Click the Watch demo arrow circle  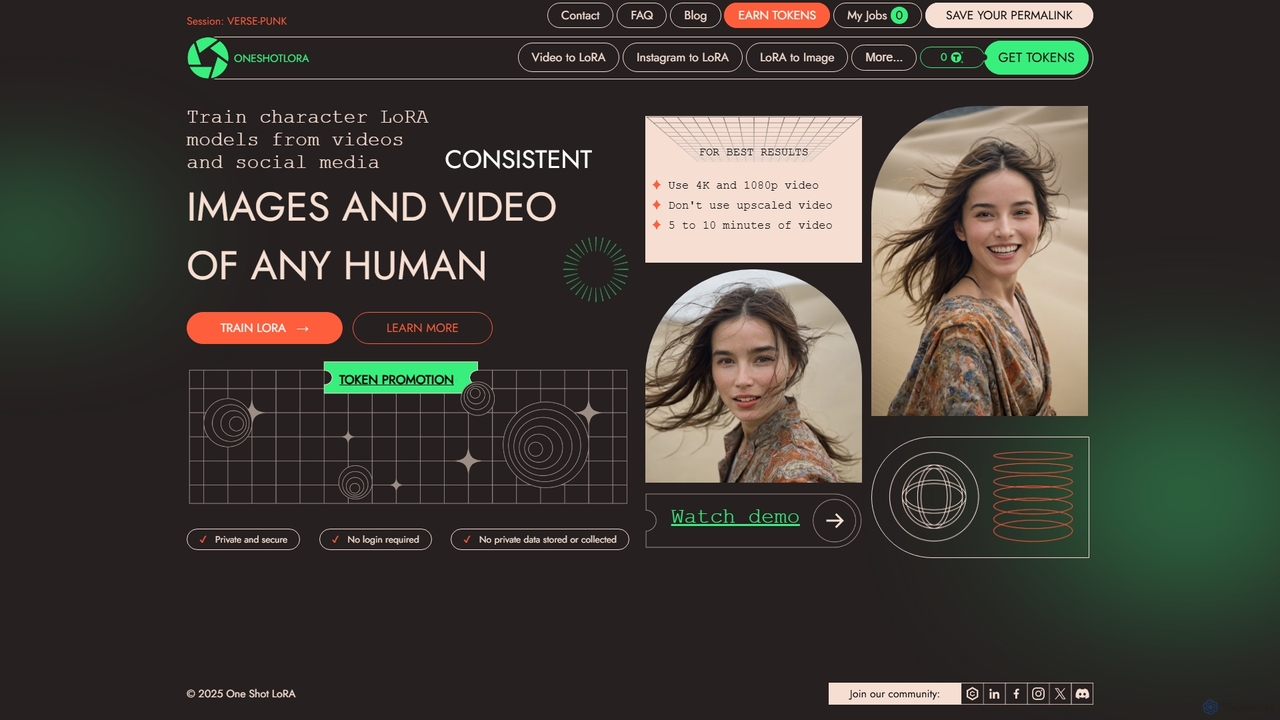pyautogui.click(x=835, y=521)
